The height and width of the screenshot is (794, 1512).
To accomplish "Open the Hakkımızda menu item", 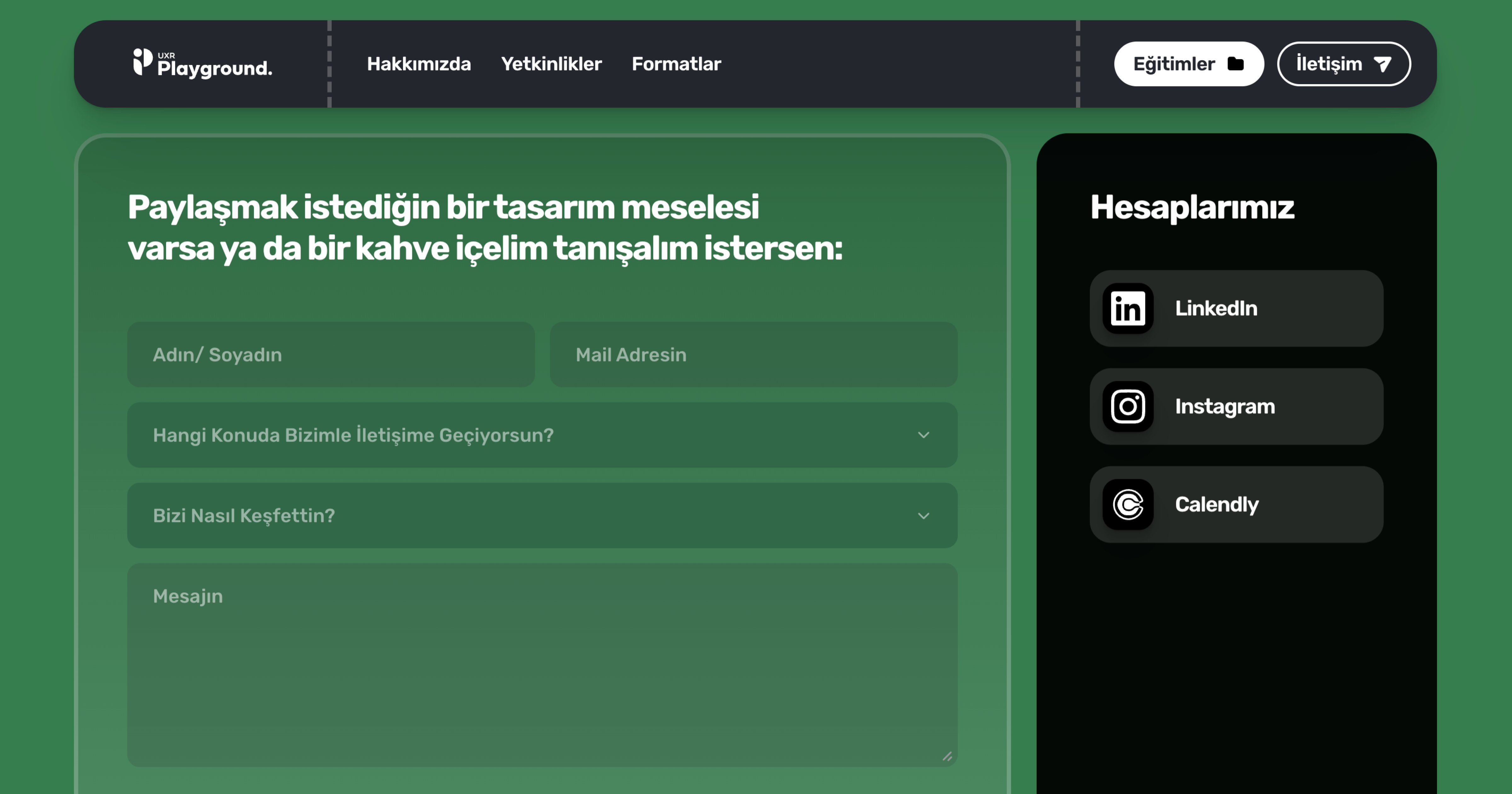I will click(x=419, y=64).
